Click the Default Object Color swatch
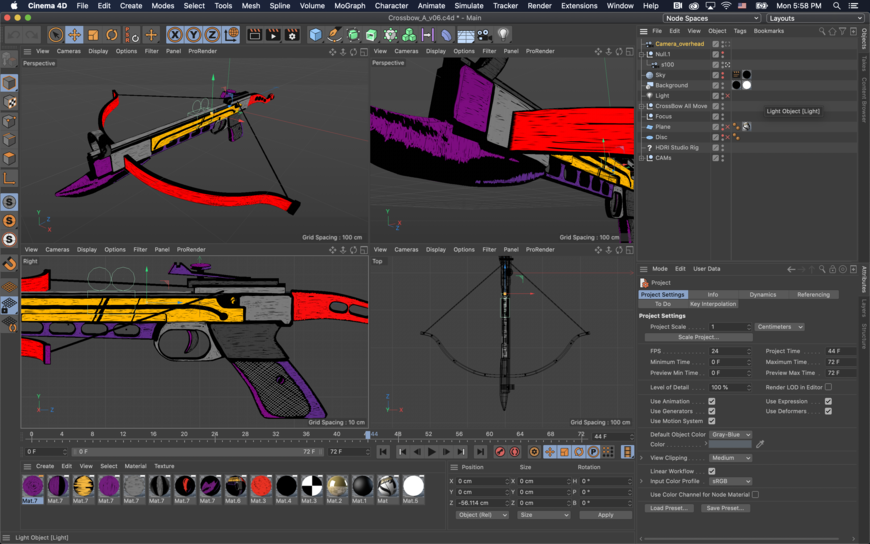 pyautogui.click(x=730, y=444)
